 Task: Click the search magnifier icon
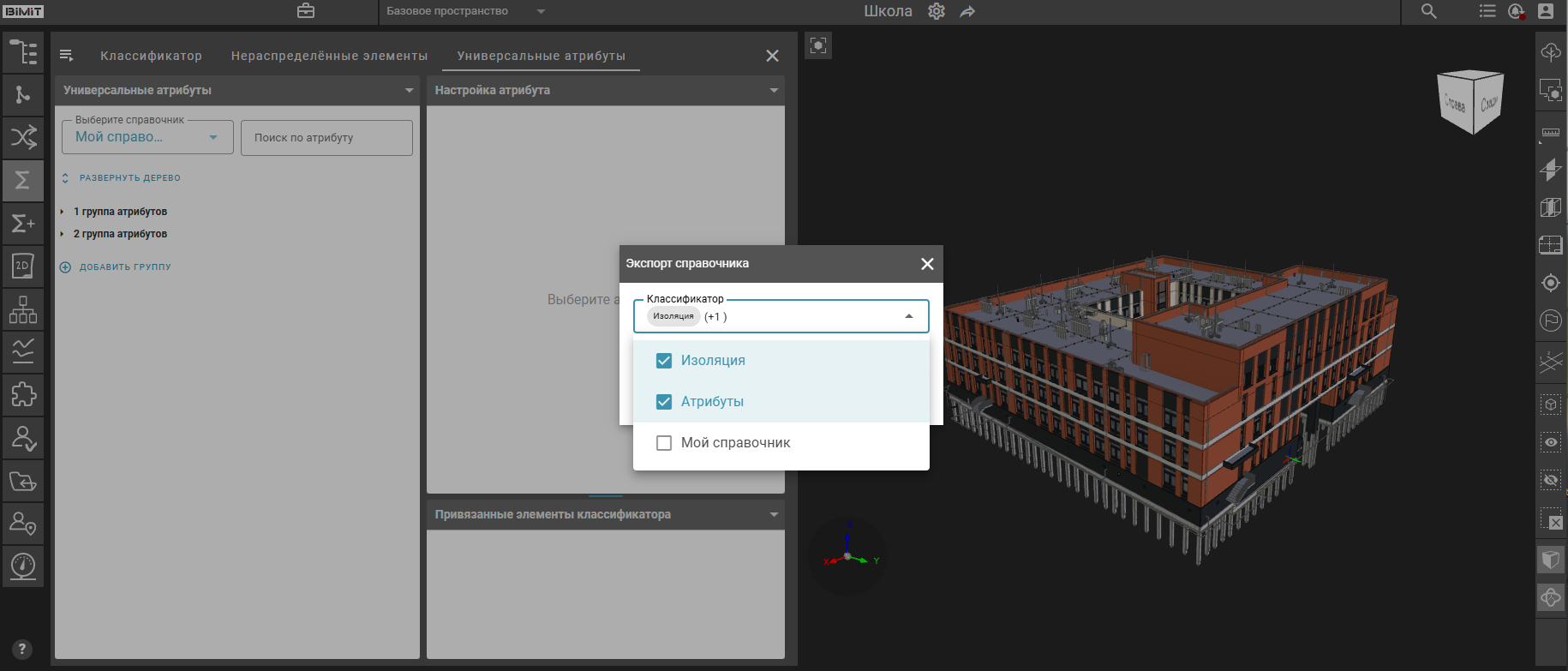pyautogui.click(x=1428, y=12)
